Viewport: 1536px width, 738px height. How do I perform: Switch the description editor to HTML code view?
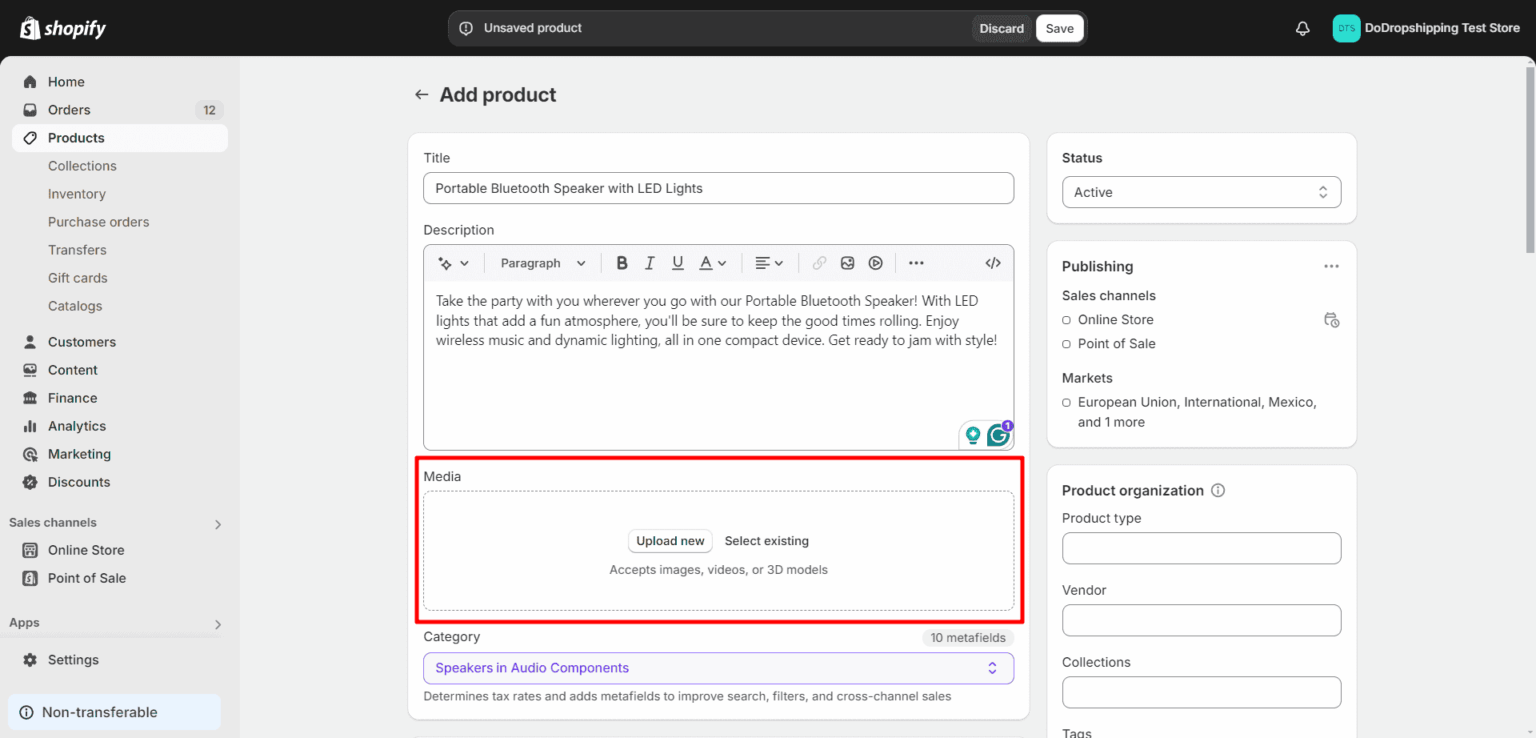point(992,262)
